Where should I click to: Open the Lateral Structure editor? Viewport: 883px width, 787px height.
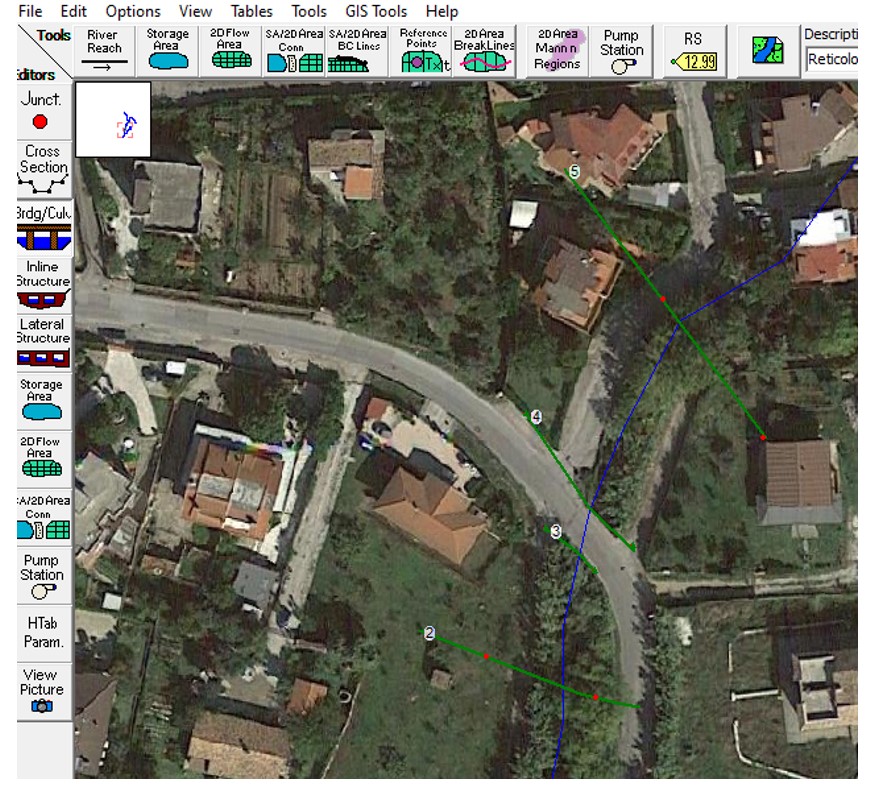click(x=43, y=341)
